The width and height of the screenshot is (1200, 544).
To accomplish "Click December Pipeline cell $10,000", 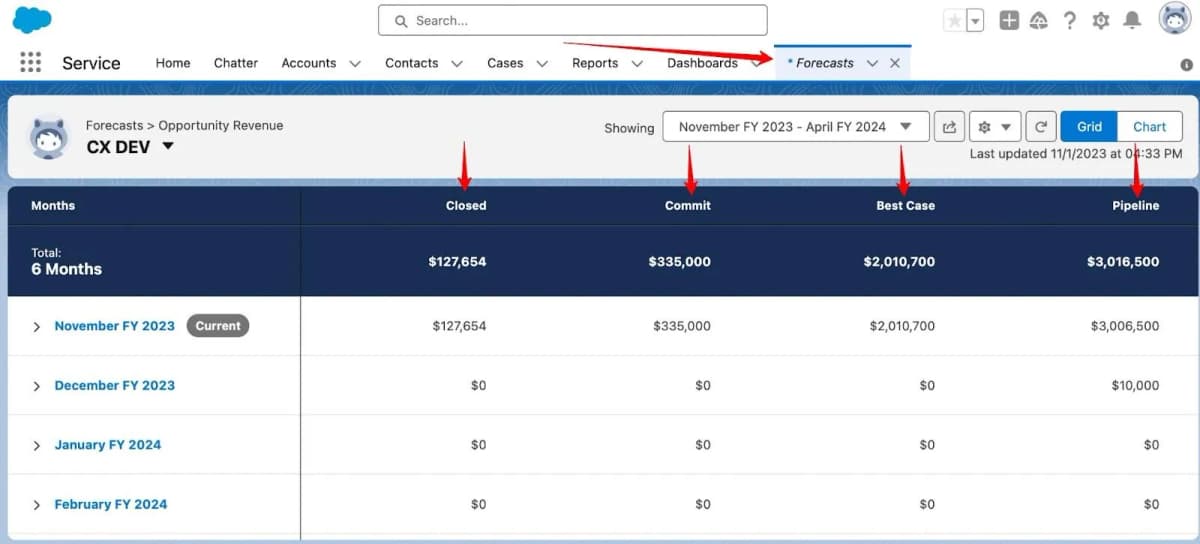I will pos(1134,385).
